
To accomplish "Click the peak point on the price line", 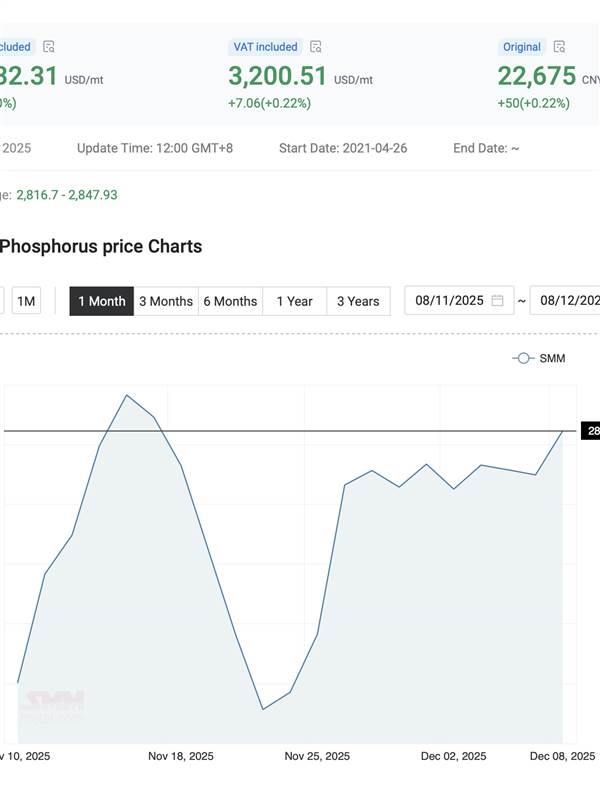I will point(127,395).
